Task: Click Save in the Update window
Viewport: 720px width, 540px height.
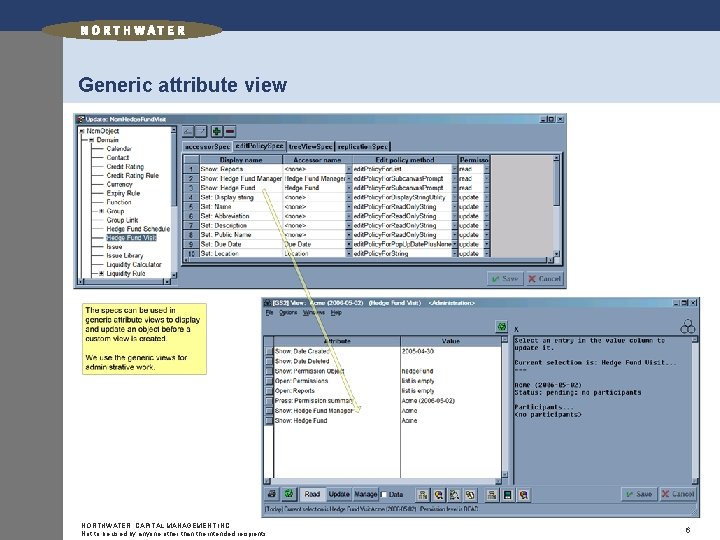Action: coord(505,278)
